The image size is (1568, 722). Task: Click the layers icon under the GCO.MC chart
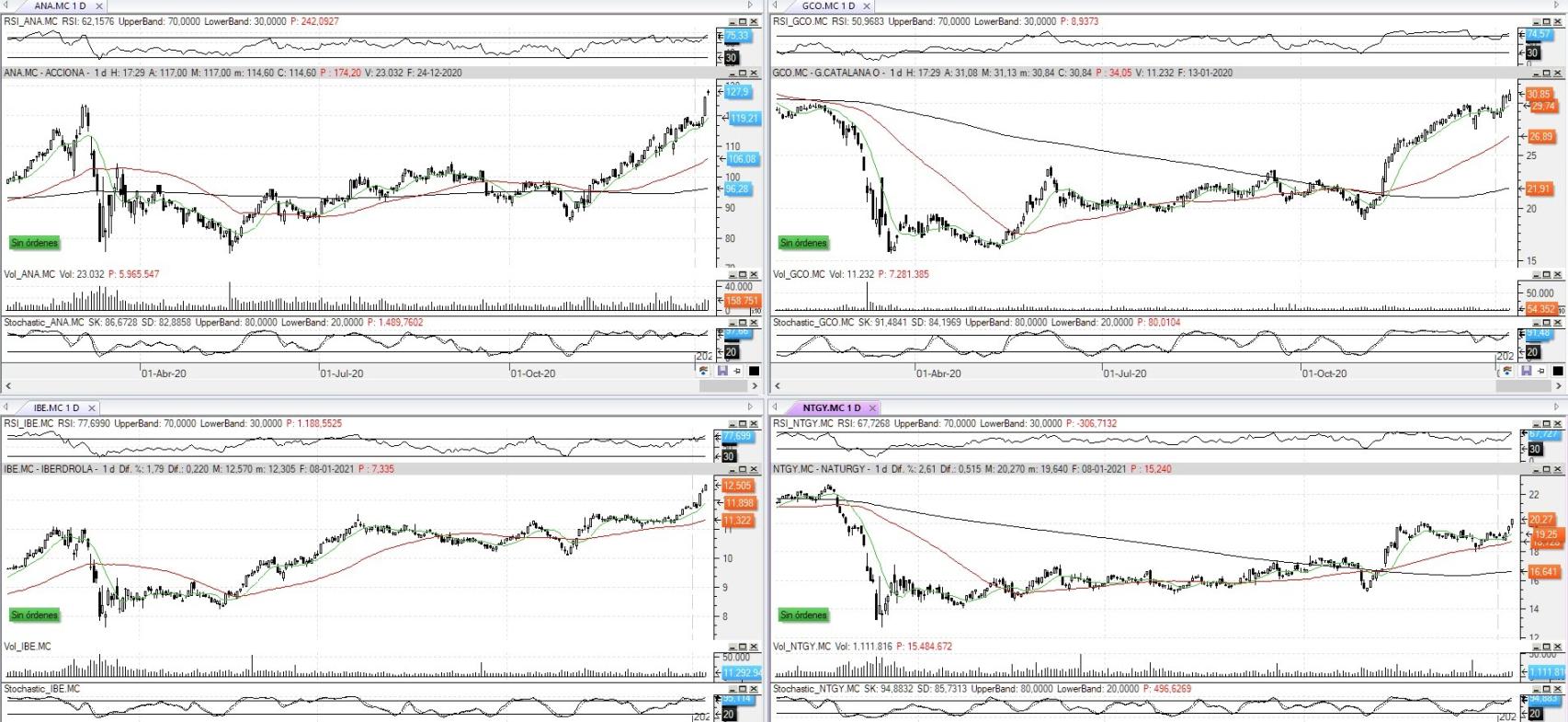point(1507,371)
